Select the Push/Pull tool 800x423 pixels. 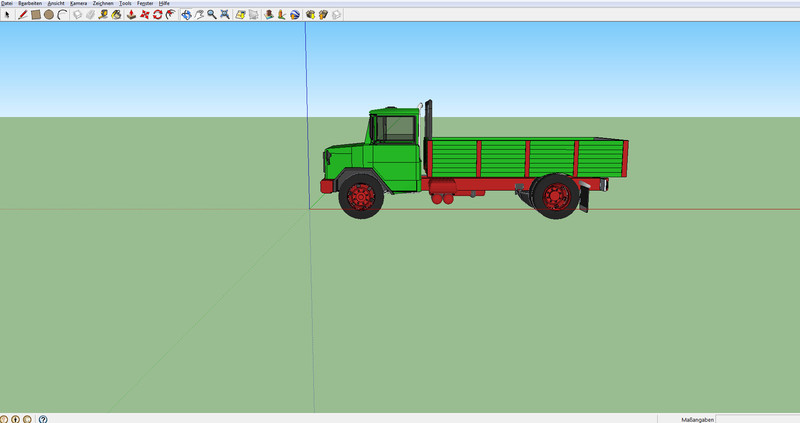click(x=131, y=15)
